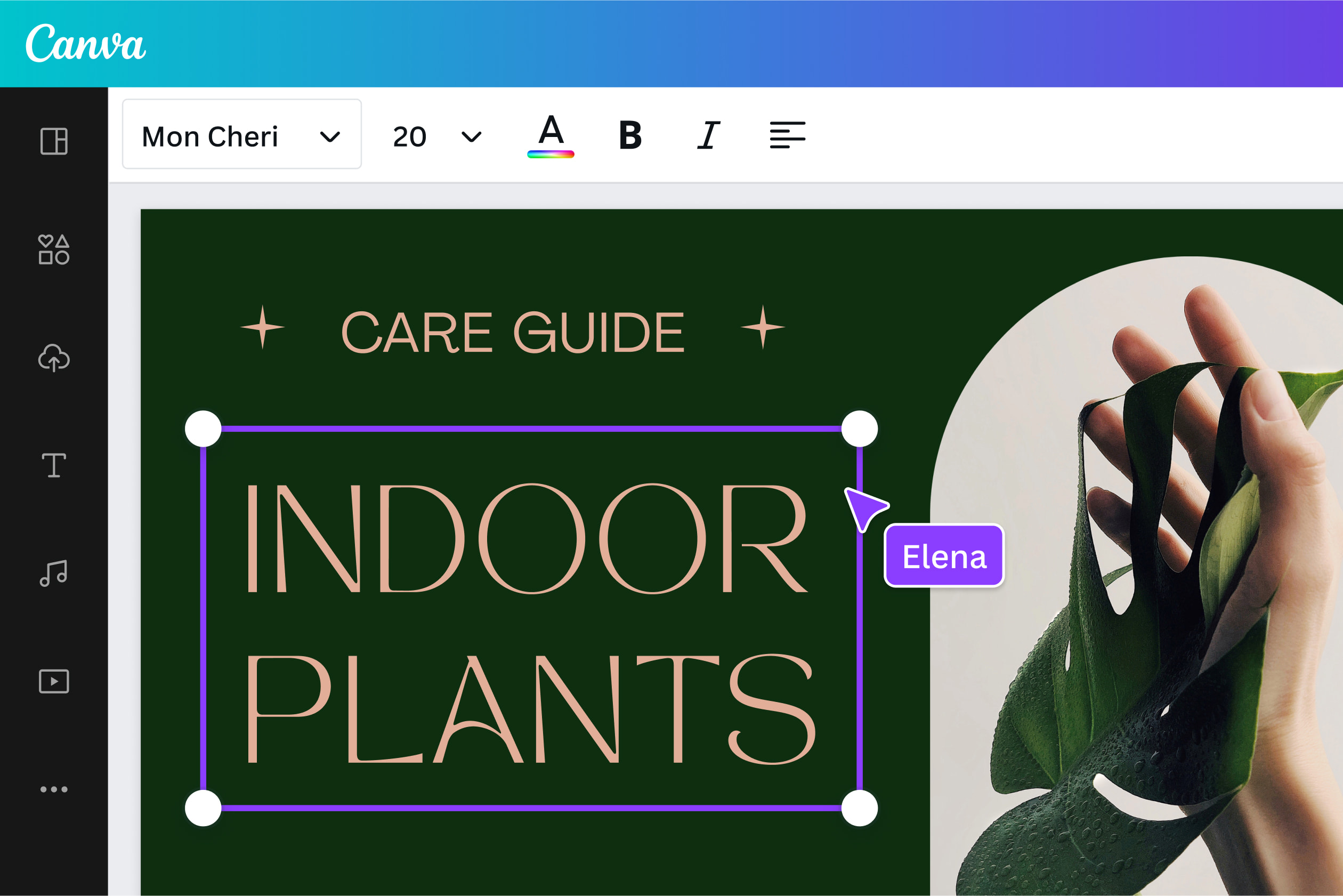Click the plant photo on the canvas
The width and height of the screenshot is (1343, 896).
[x=1171, y=571]
